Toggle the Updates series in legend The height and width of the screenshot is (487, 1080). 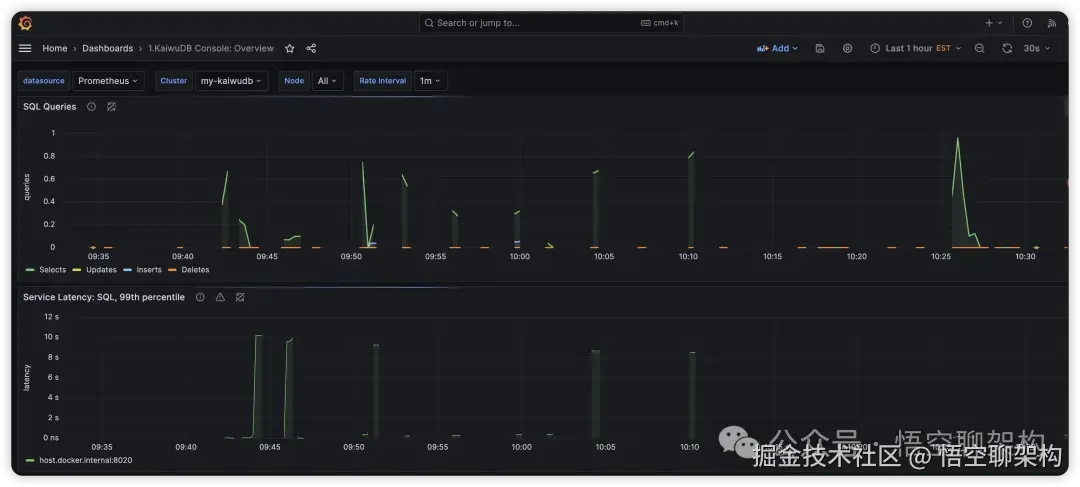pyautogui.click(x=101, y=270)
